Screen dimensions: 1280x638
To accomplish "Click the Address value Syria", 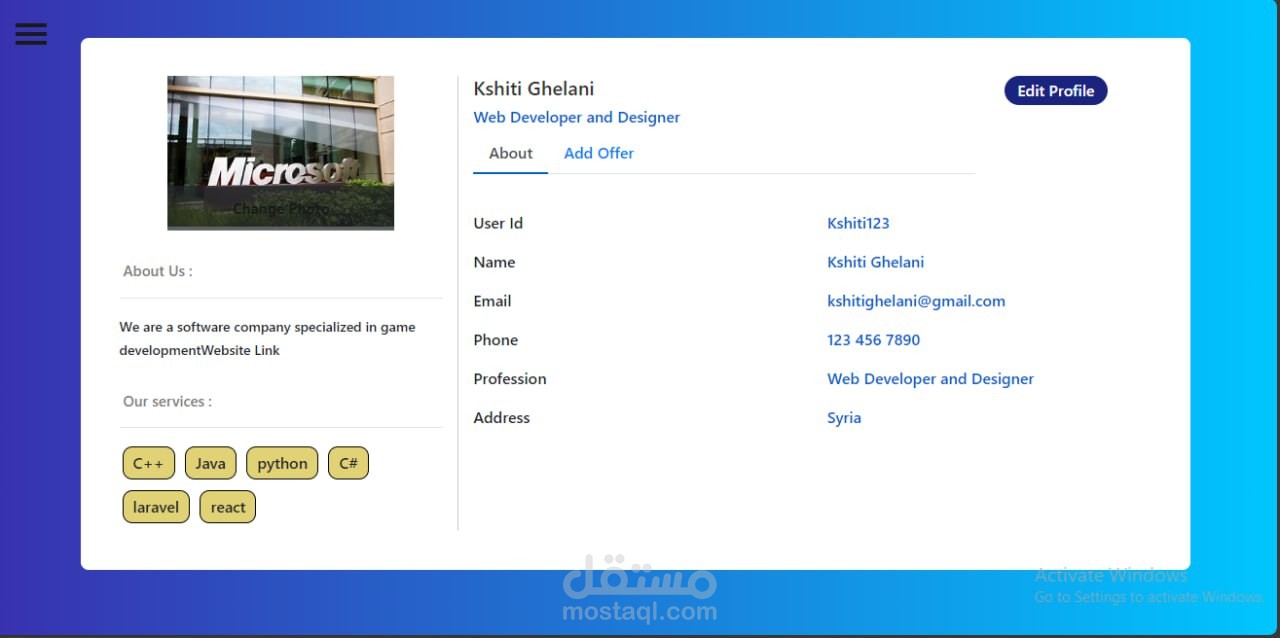I will click(844, 418).
